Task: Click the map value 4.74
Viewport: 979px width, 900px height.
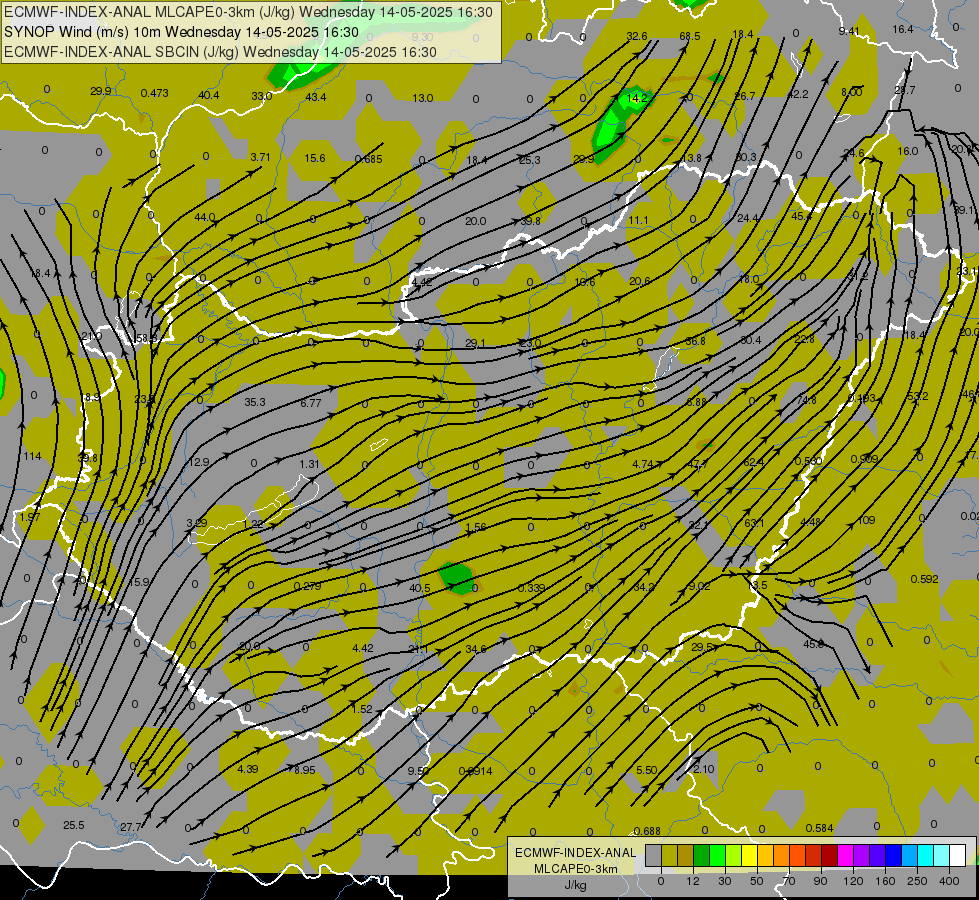Action: [643, 464]
